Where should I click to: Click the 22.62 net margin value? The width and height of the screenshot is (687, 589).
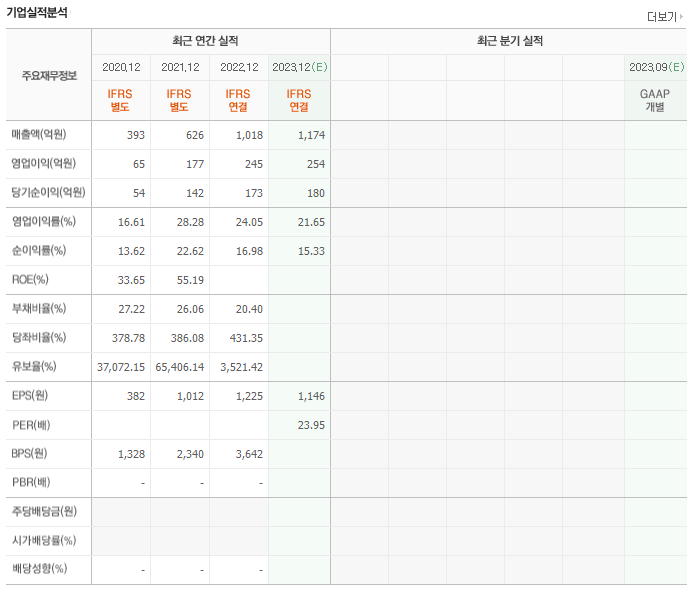[190, 251]
